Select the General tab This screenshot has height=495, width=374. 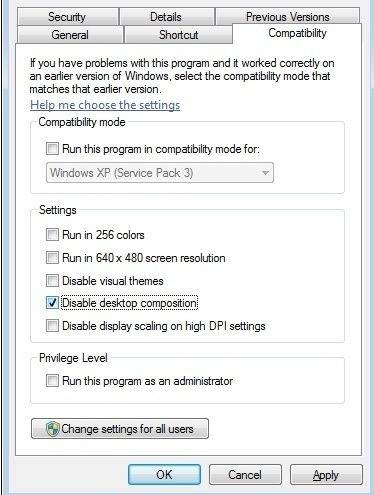pyautogui.click(x=70, y=34)
